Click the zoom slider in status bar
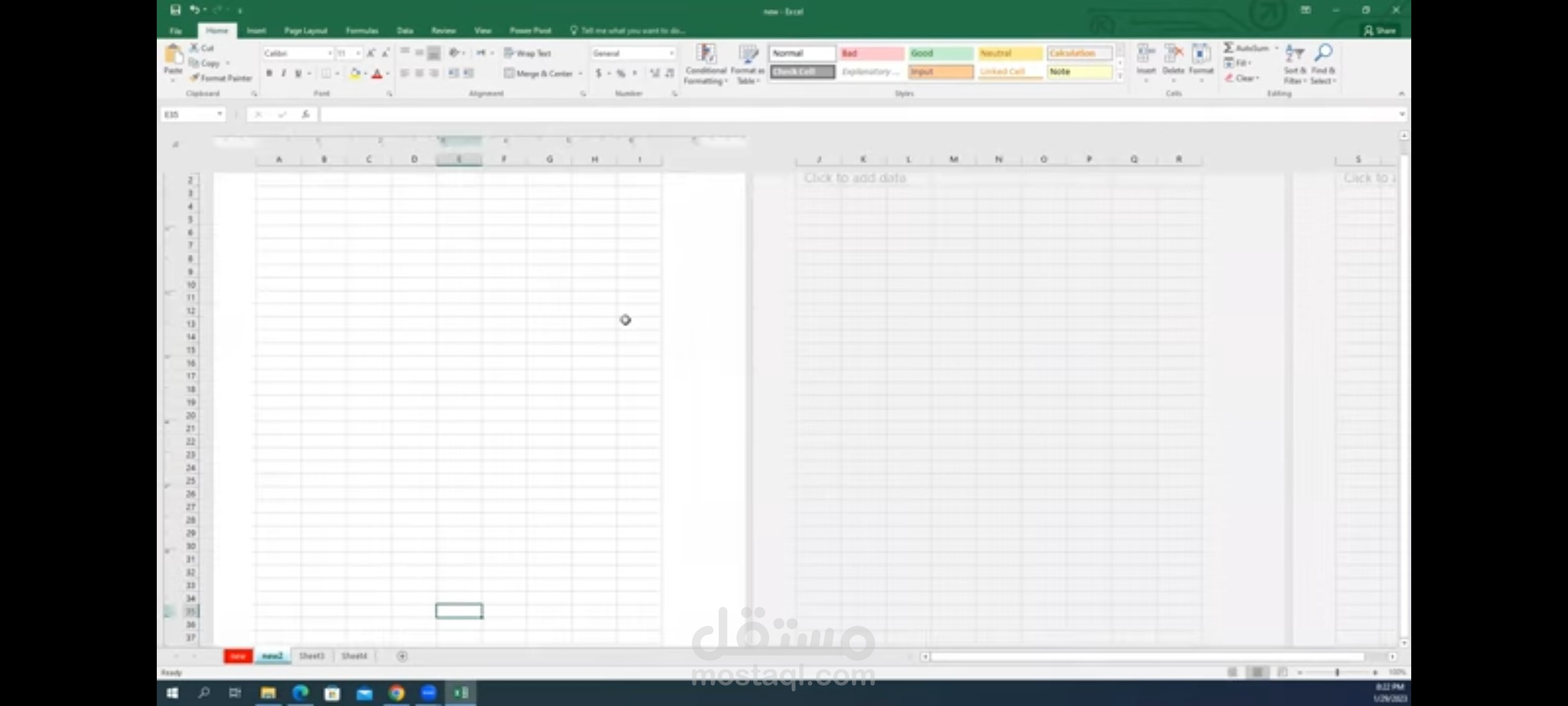The image size is (1568, 706). [x=1337, y=672]
